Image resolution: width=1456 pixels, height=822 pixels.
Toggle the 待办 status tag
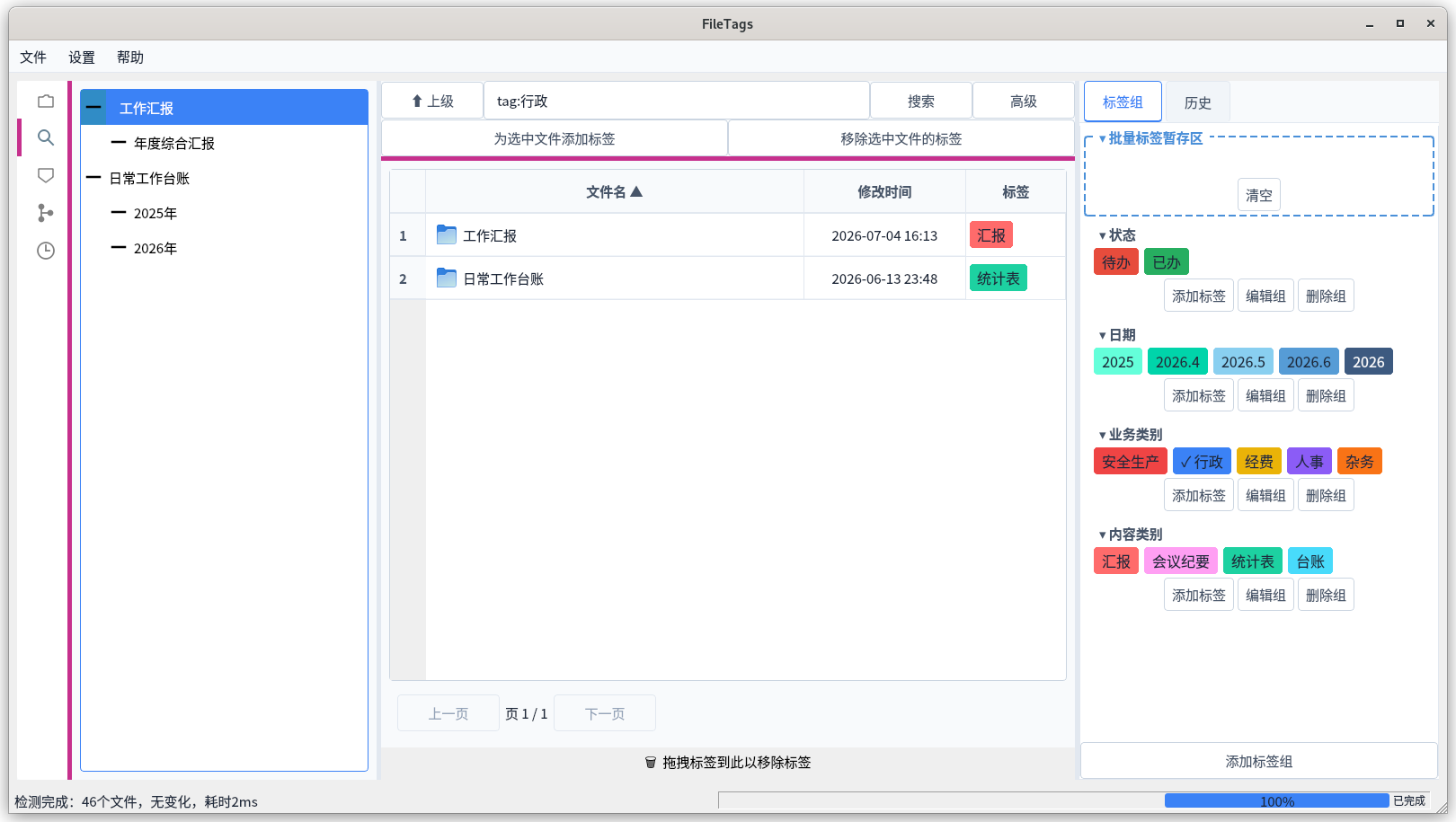tap(1116, 262)
